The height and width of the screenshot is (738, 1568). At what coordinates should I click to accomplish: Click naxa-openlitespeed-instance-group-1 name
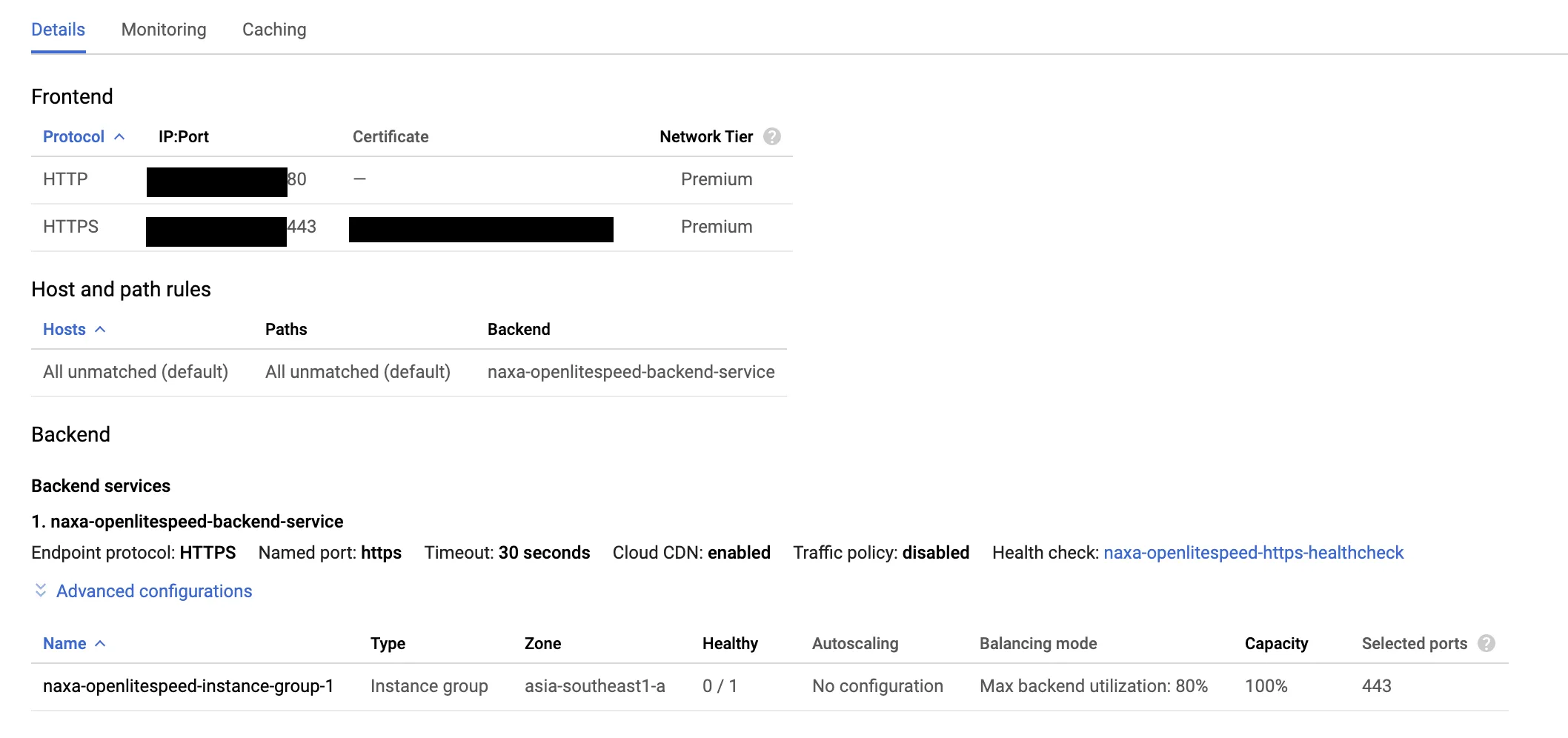pos(188,686)
